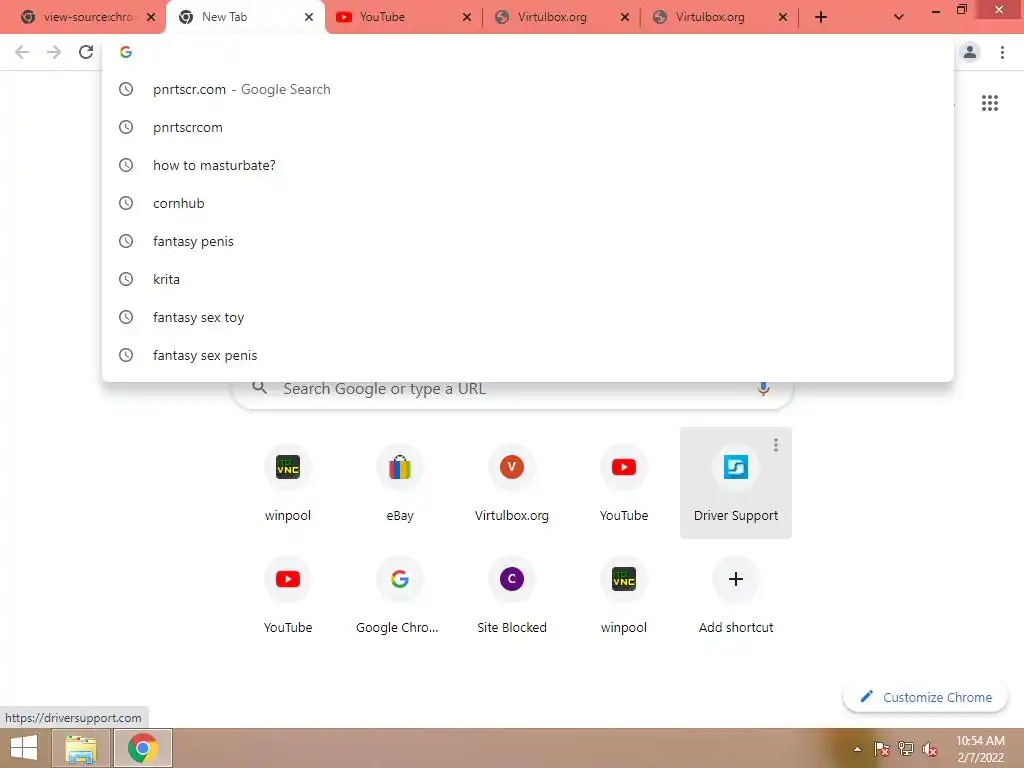This screenshot has height=768, width=1024.
Task: Go forward with the forward arrow
Action: pyautogui.click(x=54, y=52)
